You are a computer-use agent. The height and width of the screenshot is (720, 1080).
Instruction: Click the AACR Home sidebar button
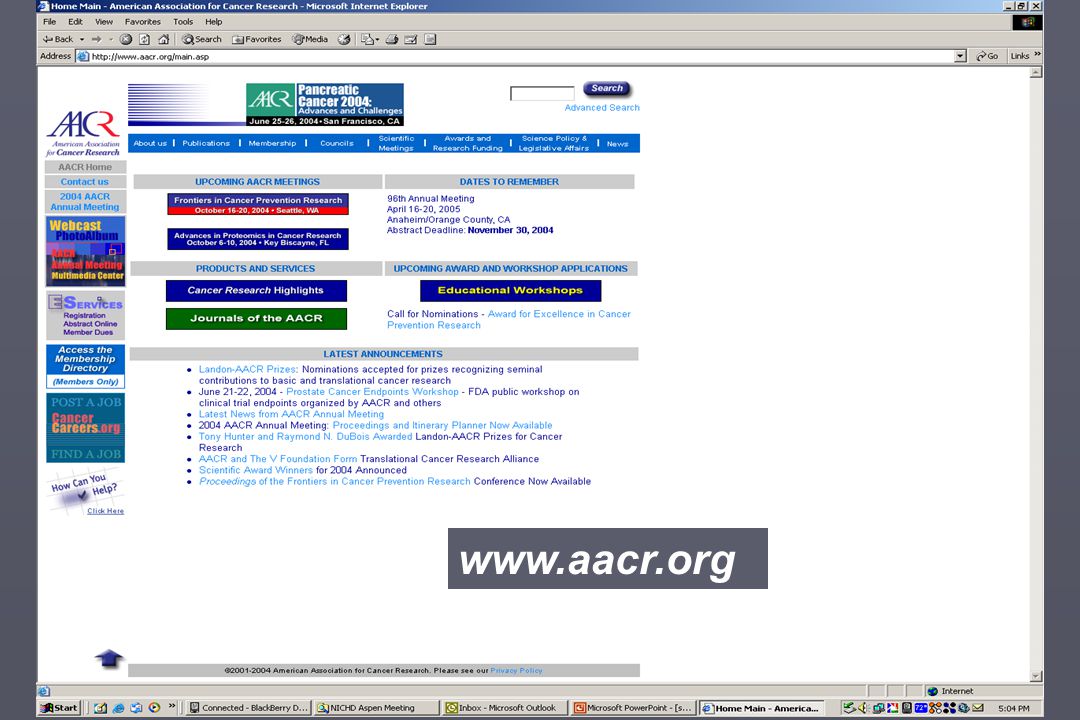click(x=85, y=167)
